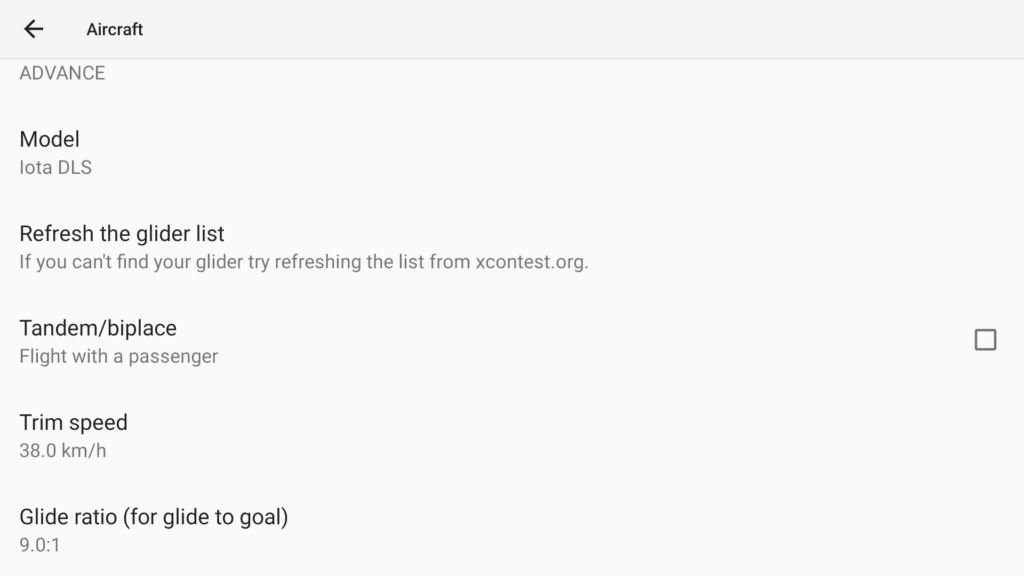This screenshot has height=576, width=1024.
Task: Tap empty space in the Tandem/biplace row
Action: click(x=588, y=341)
